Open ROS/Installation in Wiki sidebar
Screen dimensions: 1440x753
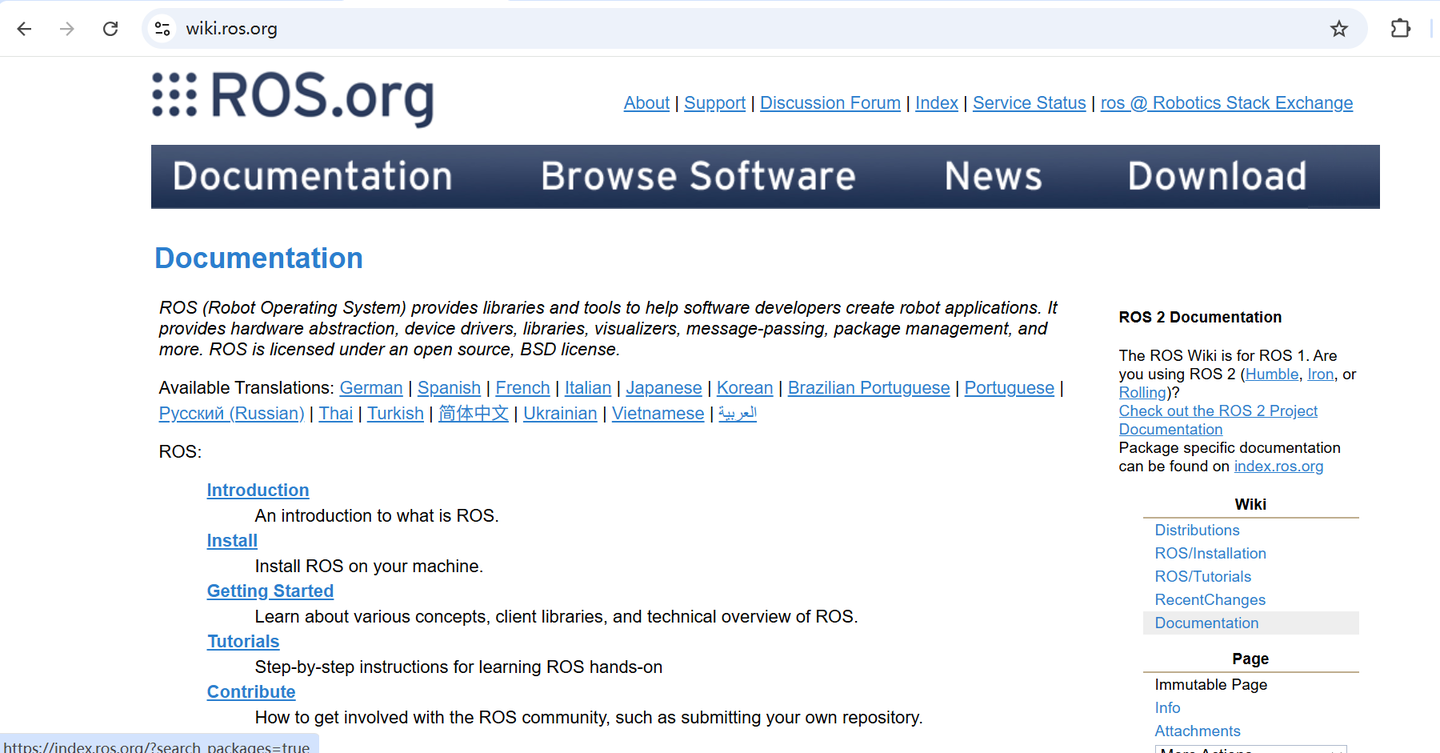coord(1210,553)
